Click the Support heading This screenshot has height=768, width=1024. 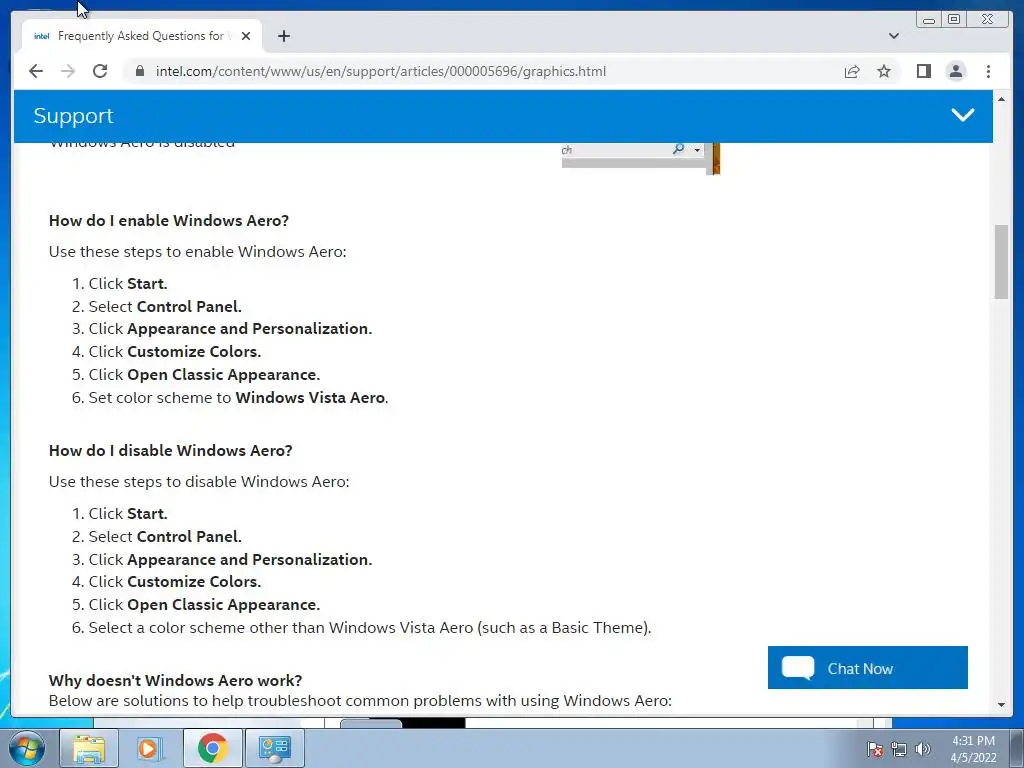click(x=73, y=116)
